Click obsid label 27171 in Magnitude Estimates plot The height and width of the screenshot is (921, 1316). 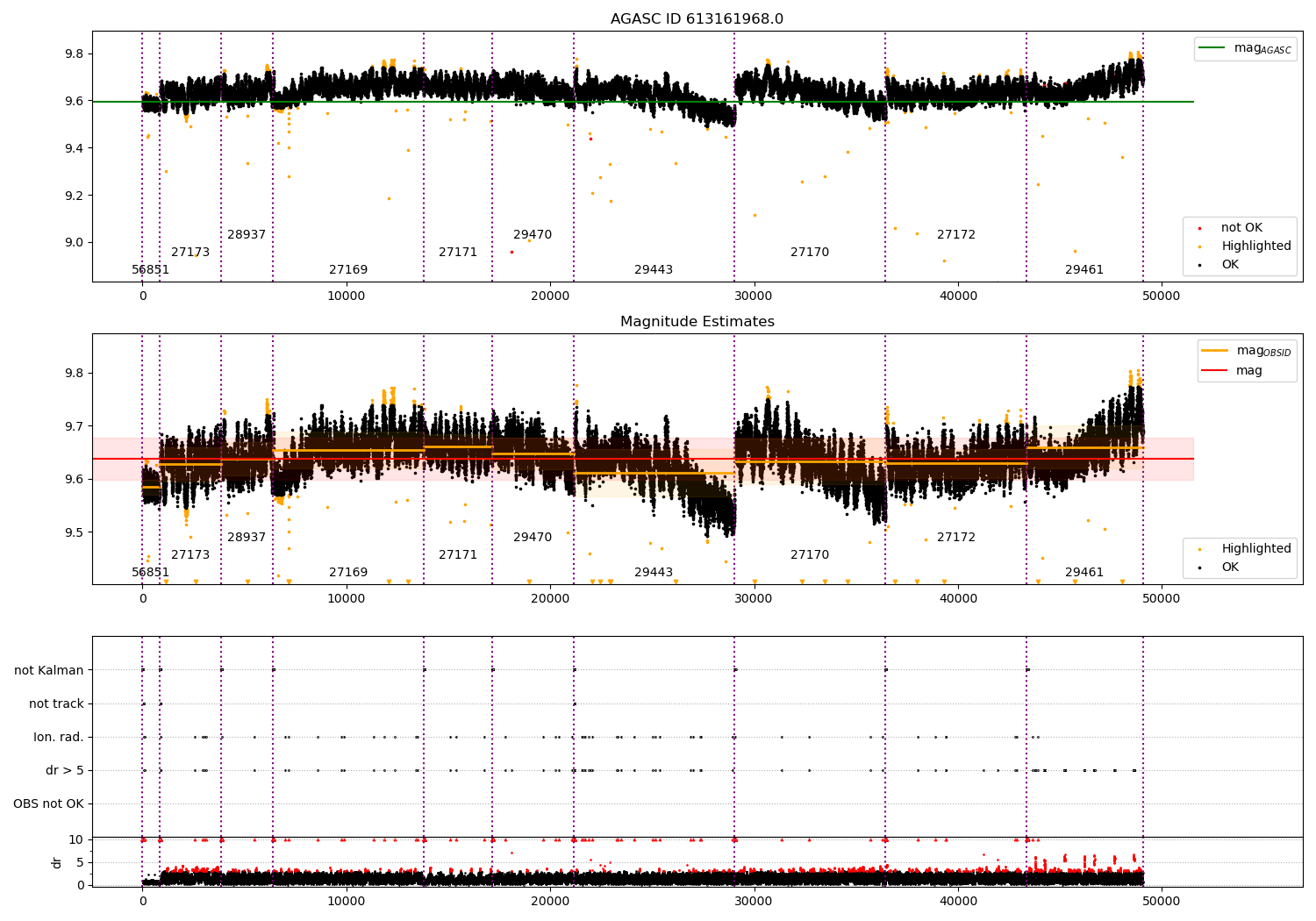tap(458, 555)
